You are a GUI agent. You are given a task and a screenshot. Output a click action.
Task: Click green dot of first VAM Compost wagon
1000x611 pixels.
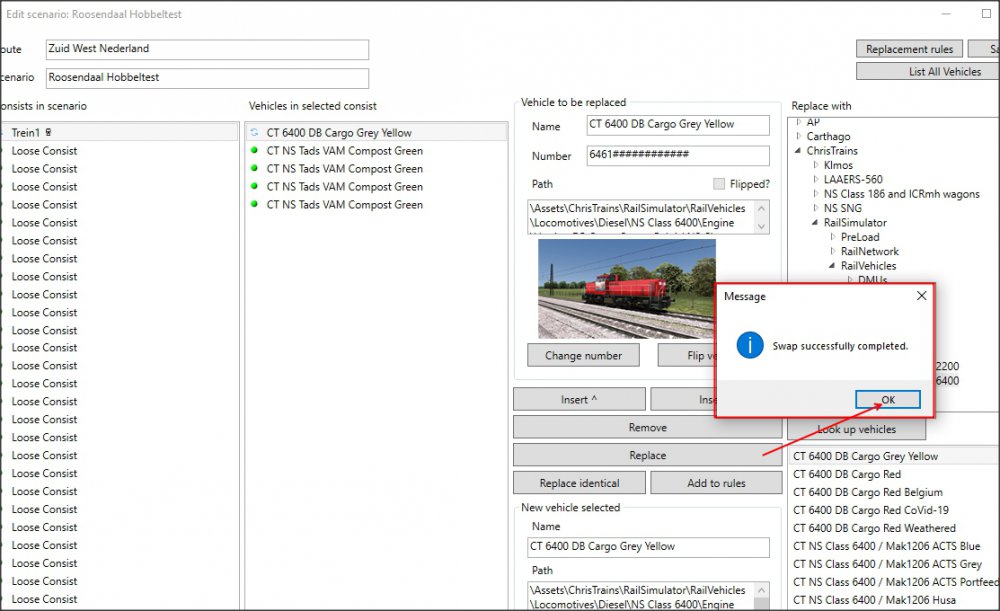255,151
